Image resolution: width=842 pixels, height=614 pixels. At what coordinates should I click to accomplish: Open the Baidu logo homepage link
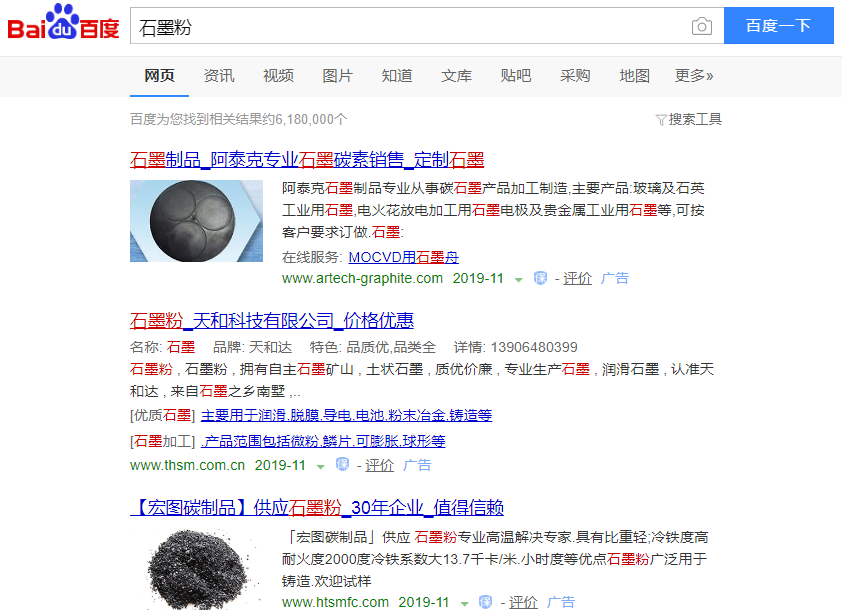(63, 23)
